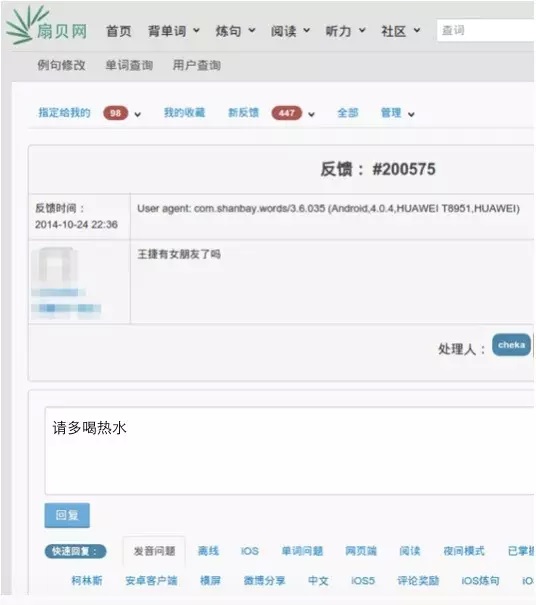Select the 新反馈 filter
Viewport: 536px width, 605px height.
coord(243,113)
